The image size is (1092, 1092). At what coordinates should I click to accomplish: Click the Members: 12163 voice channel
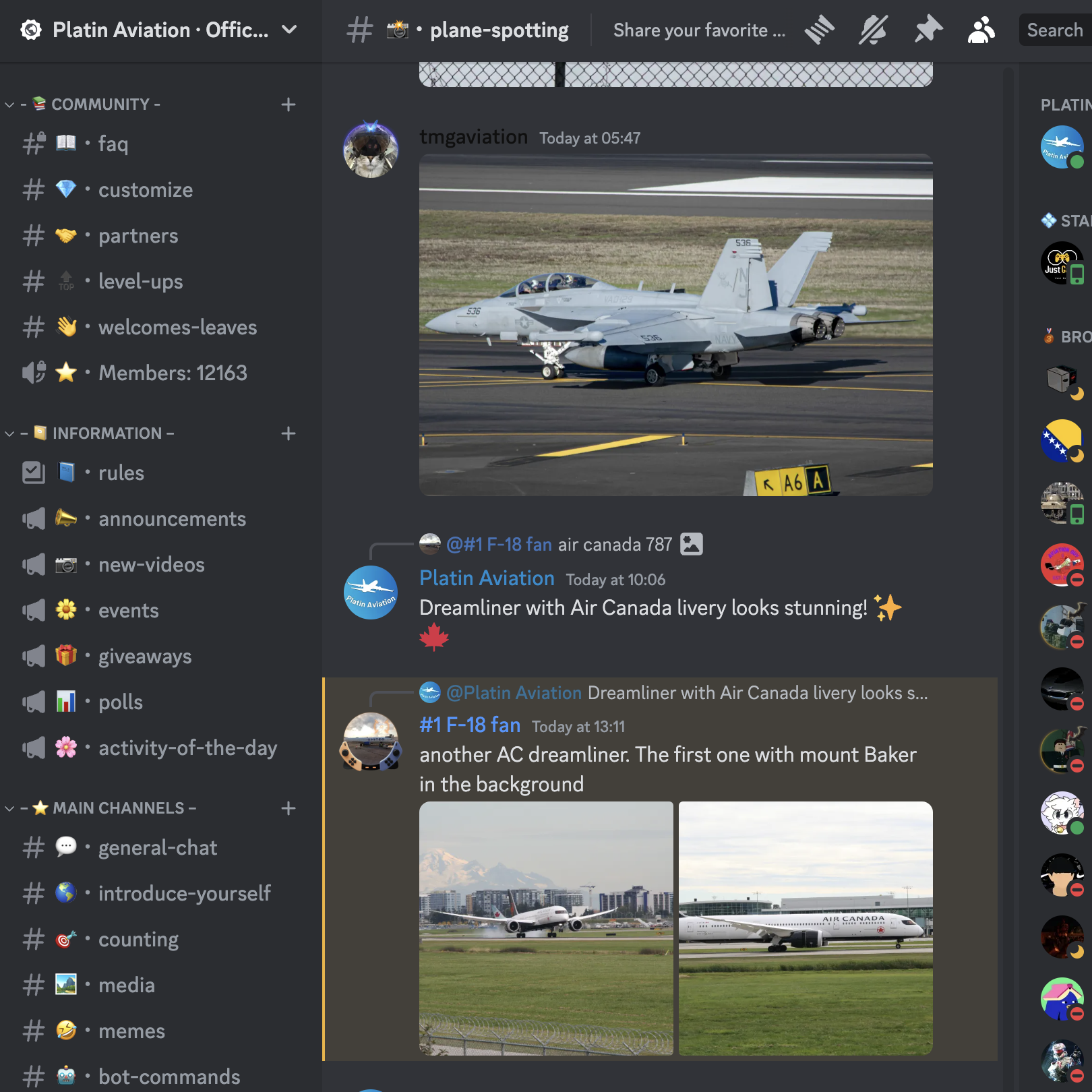(x=161, y=373)
